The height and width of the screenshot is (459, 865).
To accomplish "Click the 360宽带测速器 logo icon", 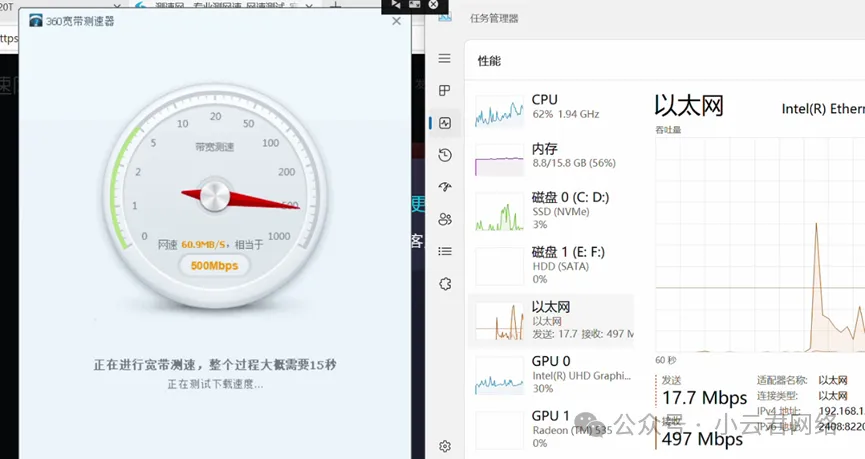I will click(x=36, y=21).
